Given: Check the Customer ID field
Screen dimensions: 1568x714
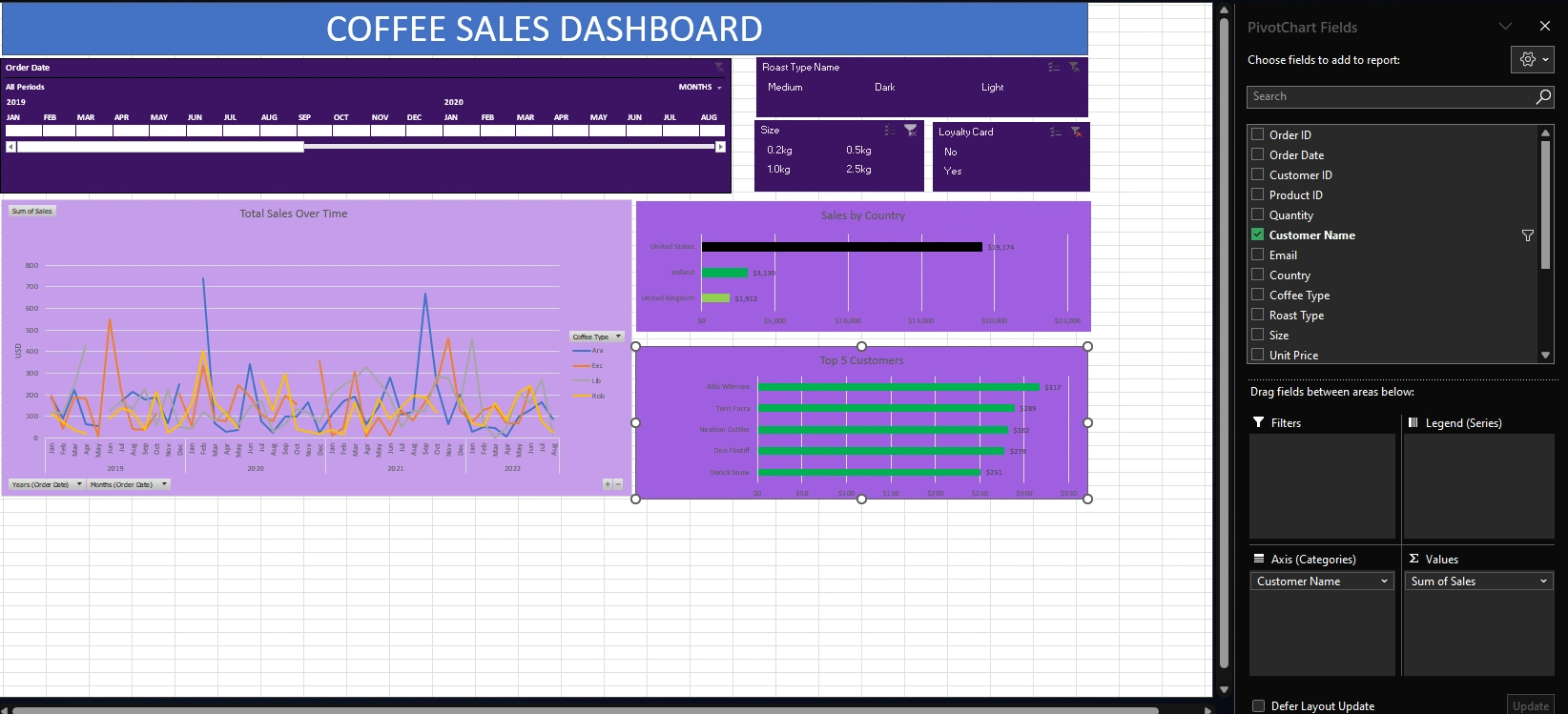Looking at the screenshot, I should (1258, 174).
